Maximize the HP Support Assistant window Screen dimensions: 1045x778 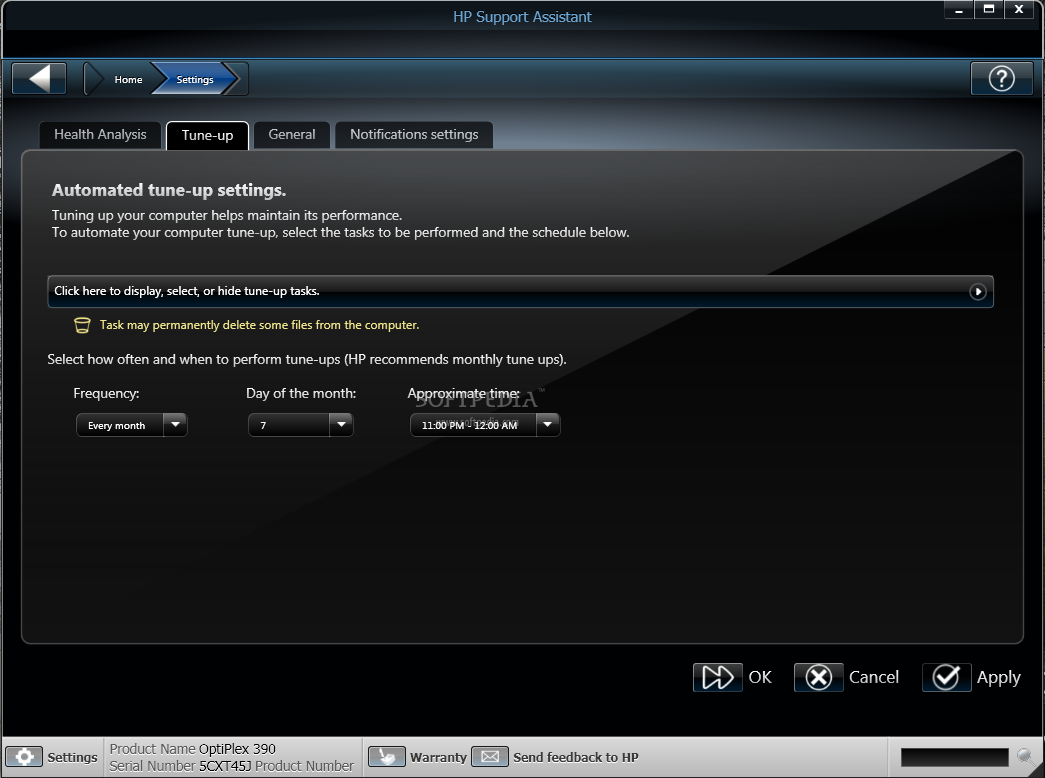point(989,10)
